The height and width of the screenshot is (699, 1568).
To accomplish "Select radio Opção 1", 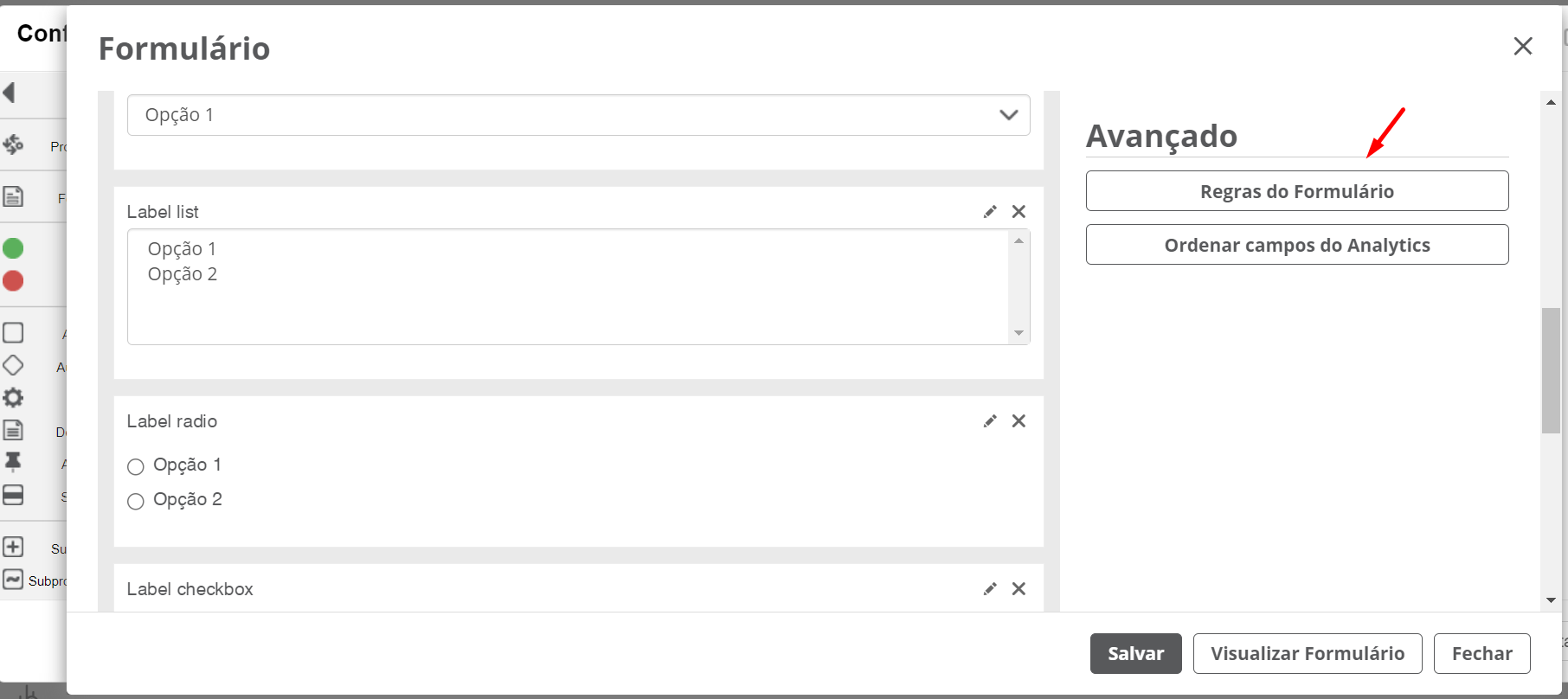I will [136, 467].
